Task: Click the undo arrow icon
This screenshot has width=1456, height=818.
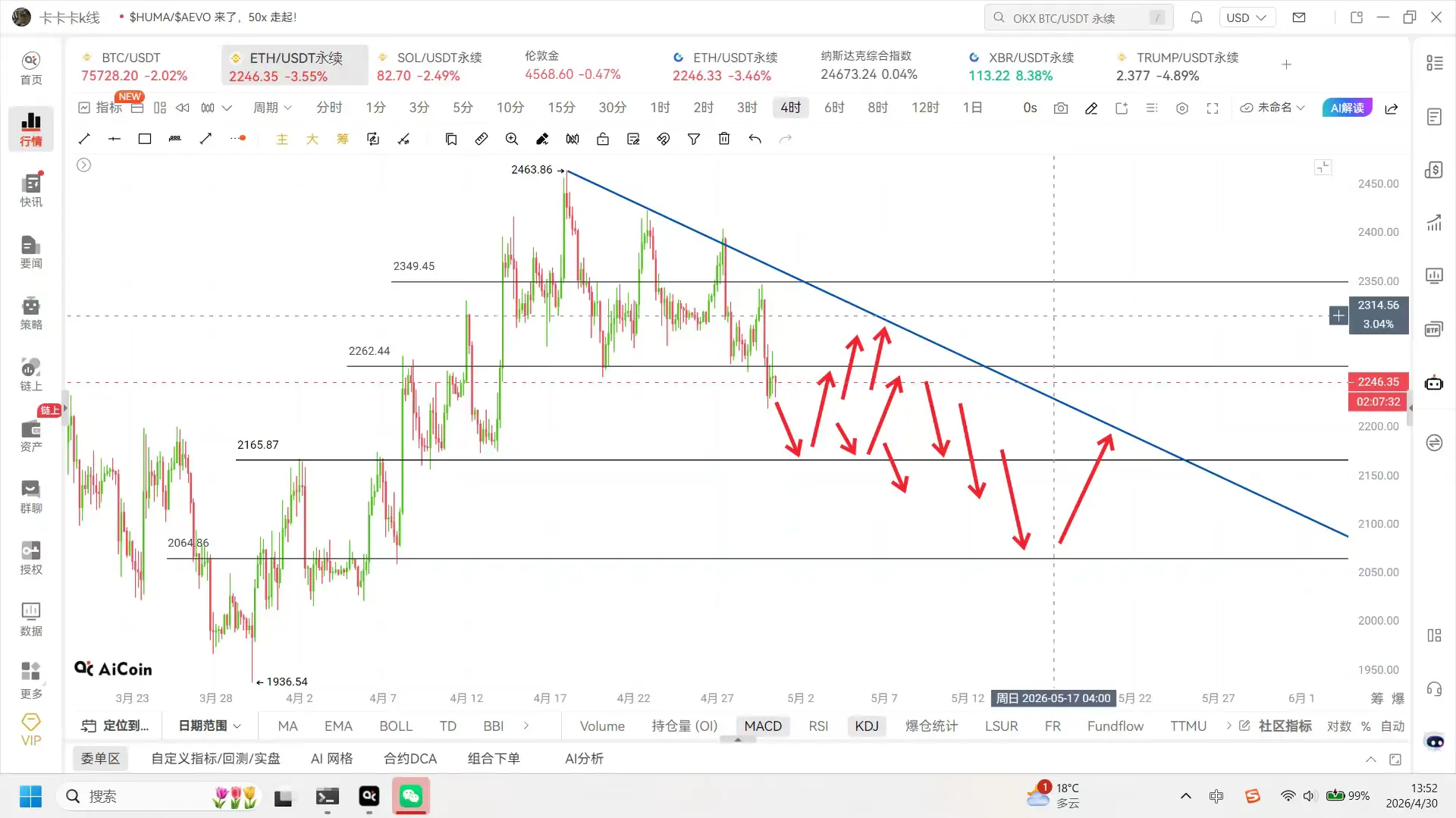Action: tap(755, 139)
